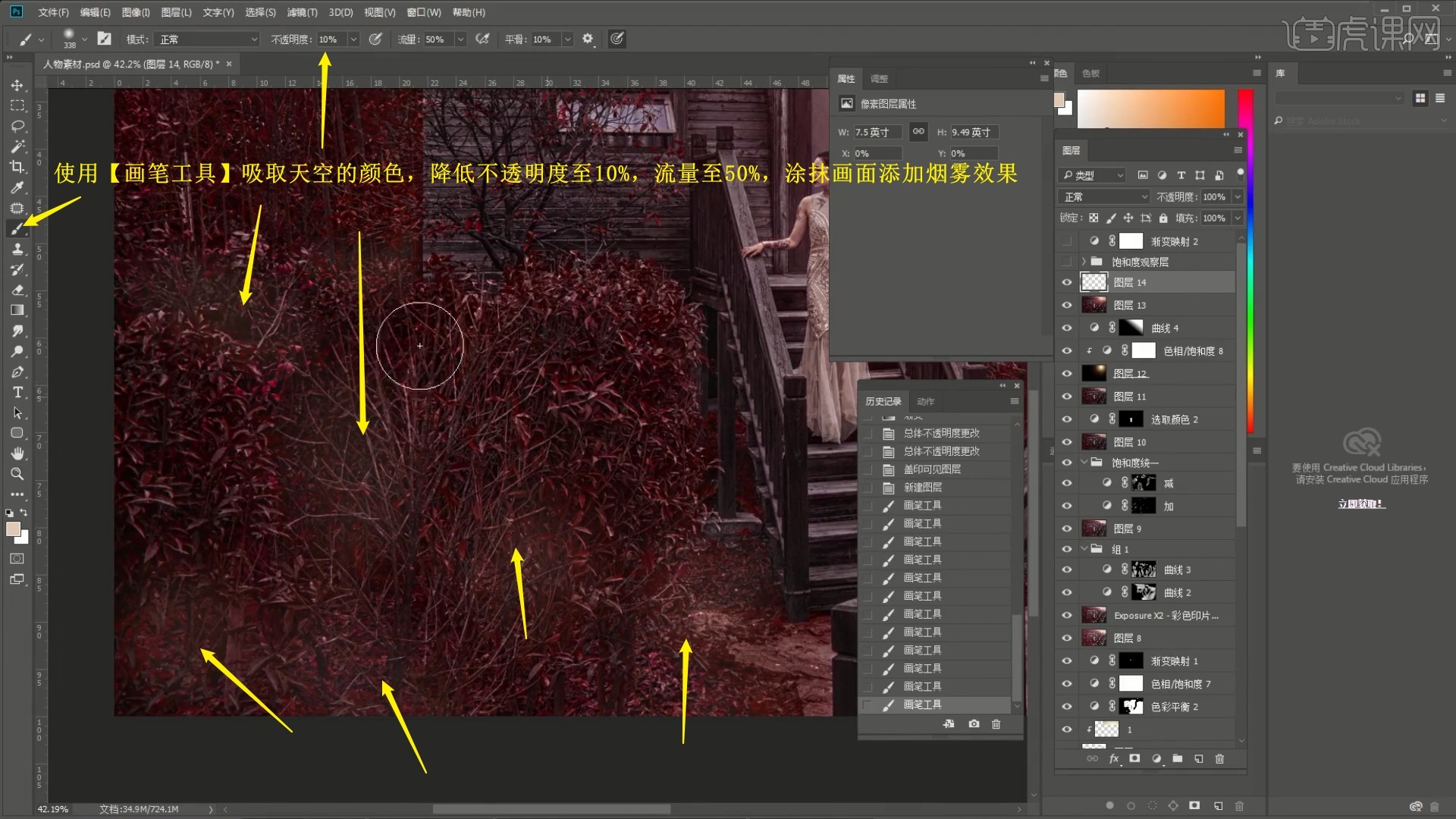Select the last 画笔工具 history state
Screen dimensions: 1456x819
(x=922, y=704)
